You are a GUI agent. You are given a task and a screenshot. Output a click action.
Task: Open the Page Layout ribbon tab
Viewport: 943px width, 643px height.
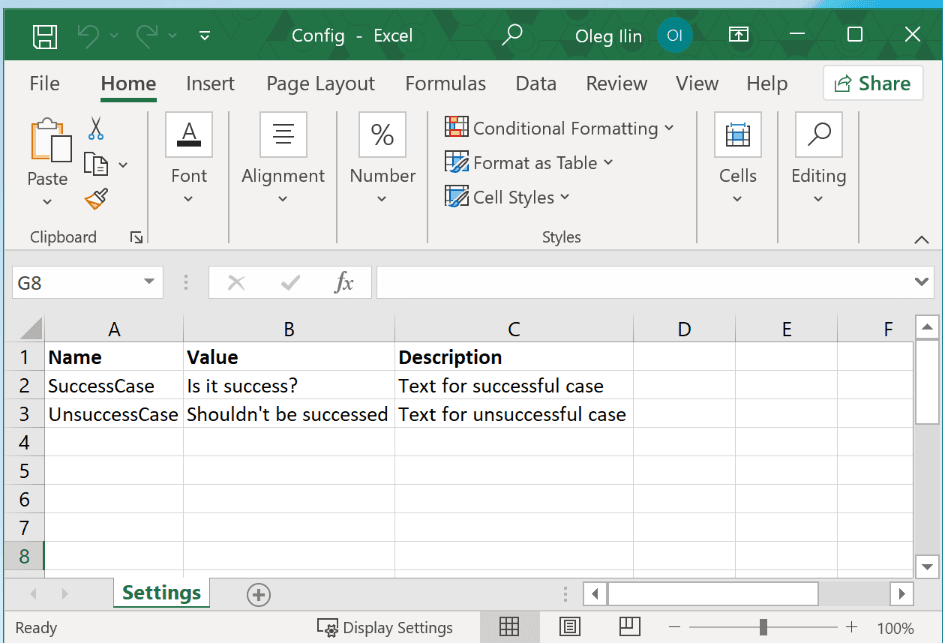pos(320,84)
